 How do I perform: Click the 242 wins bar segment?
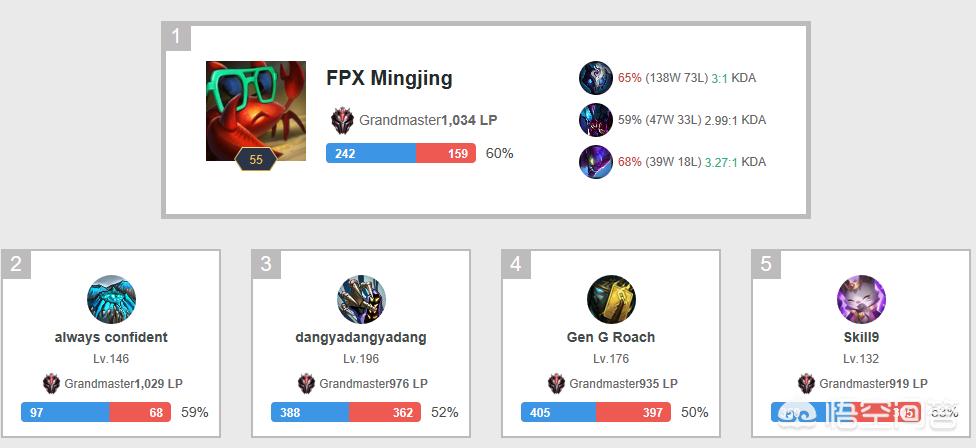tap(371, 153)
